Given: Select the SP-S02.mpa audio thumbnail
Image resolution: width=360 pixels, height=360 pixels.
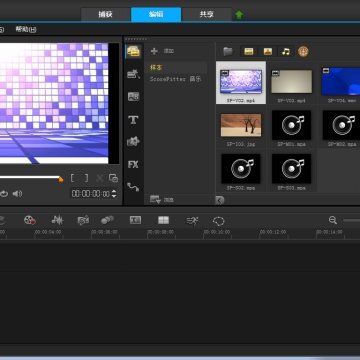Looking at the screenshot, I should [x=241, y=169].
